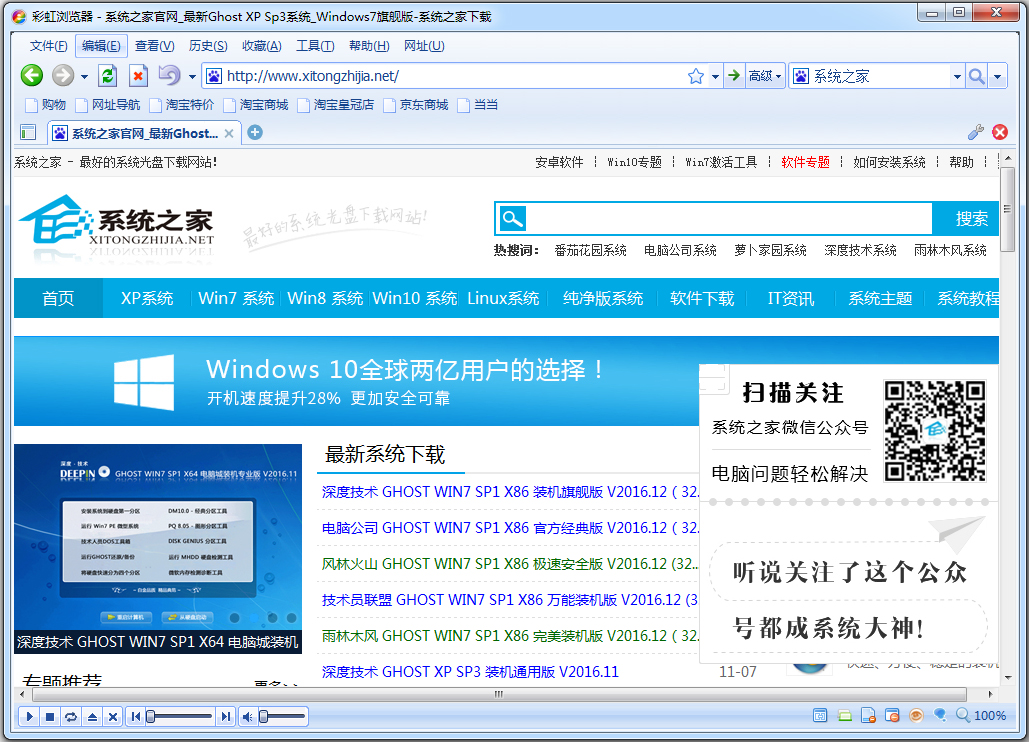Screen dimensions: 1029x742
Task: Toggle the repeat loop playback button
Action: click(71, 716)
